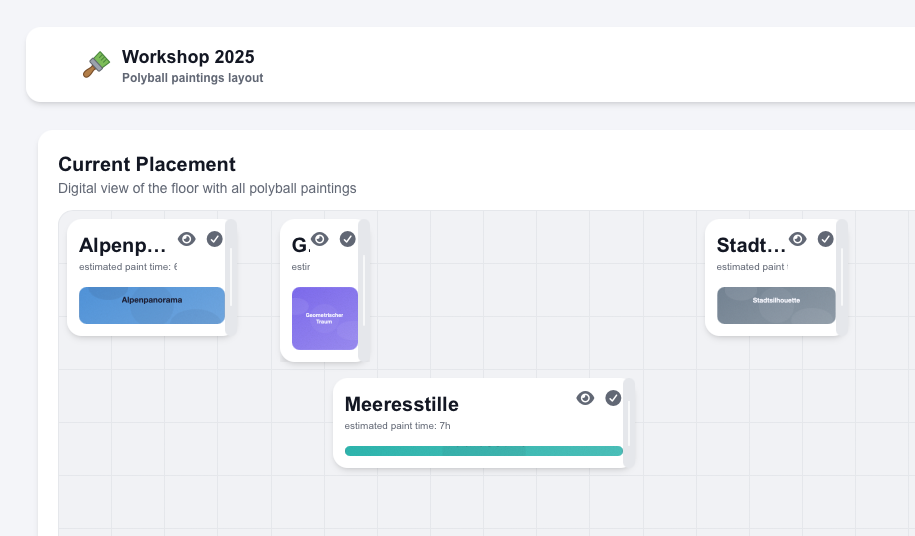The image size is (915, 536).
Task: Click the Current Placement heading
Action: [147, 164]
